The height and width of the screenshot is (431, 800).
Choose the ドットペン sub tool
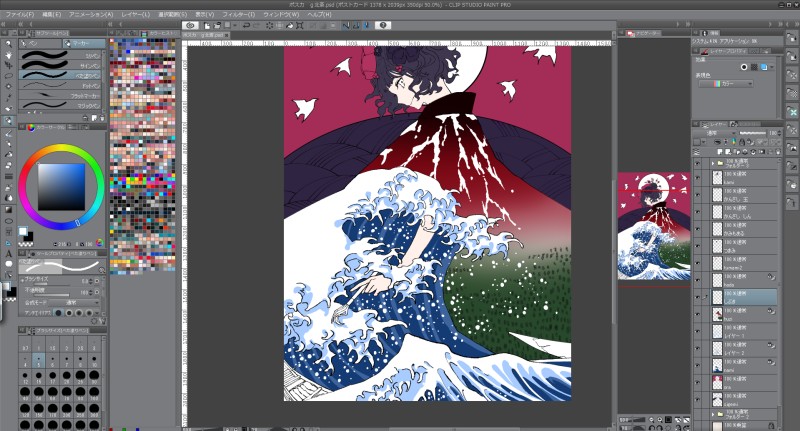coord(60,86)
